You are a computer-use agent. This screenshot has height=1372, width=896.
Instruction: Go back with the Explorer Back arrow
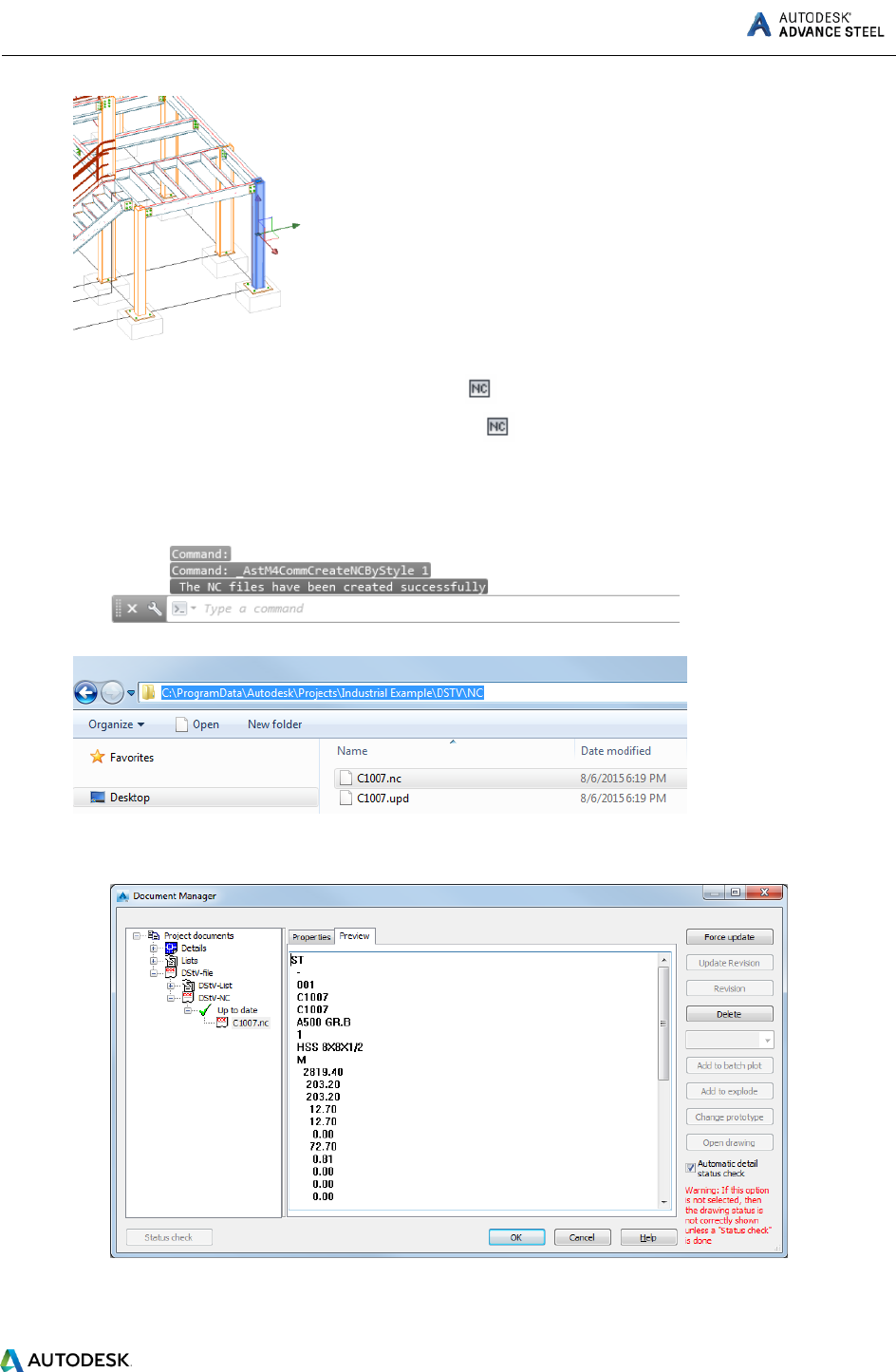pyautogui.click(x=85, y=692)
